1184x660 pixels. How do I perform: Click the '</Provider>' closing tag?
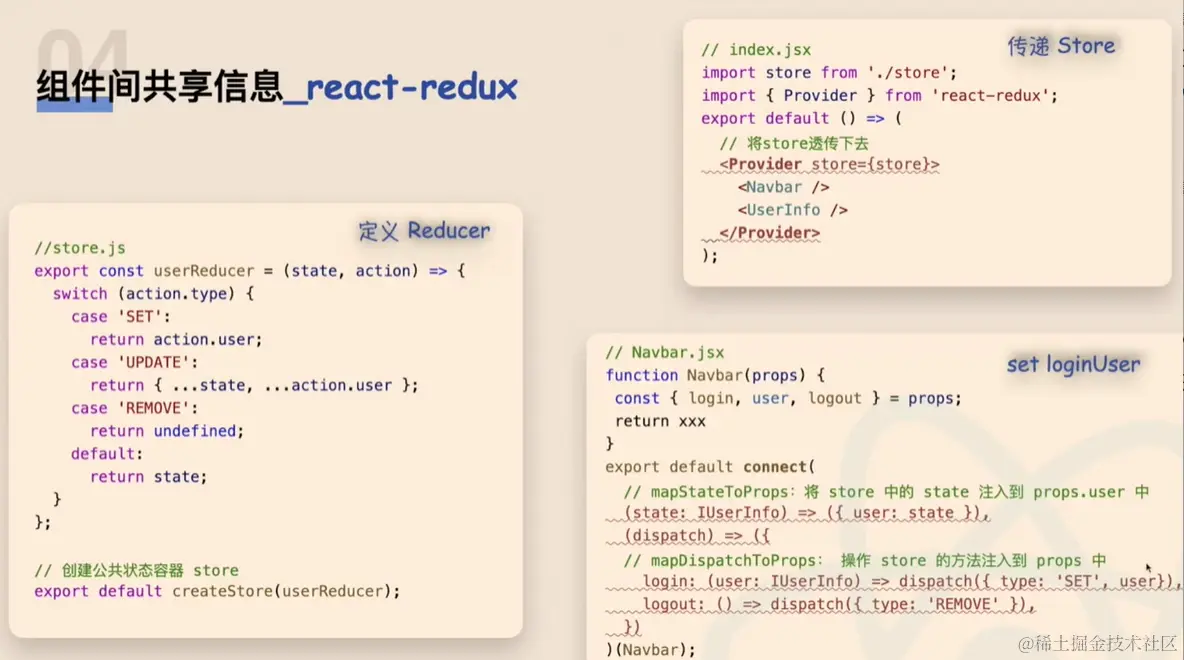point(769,233)
